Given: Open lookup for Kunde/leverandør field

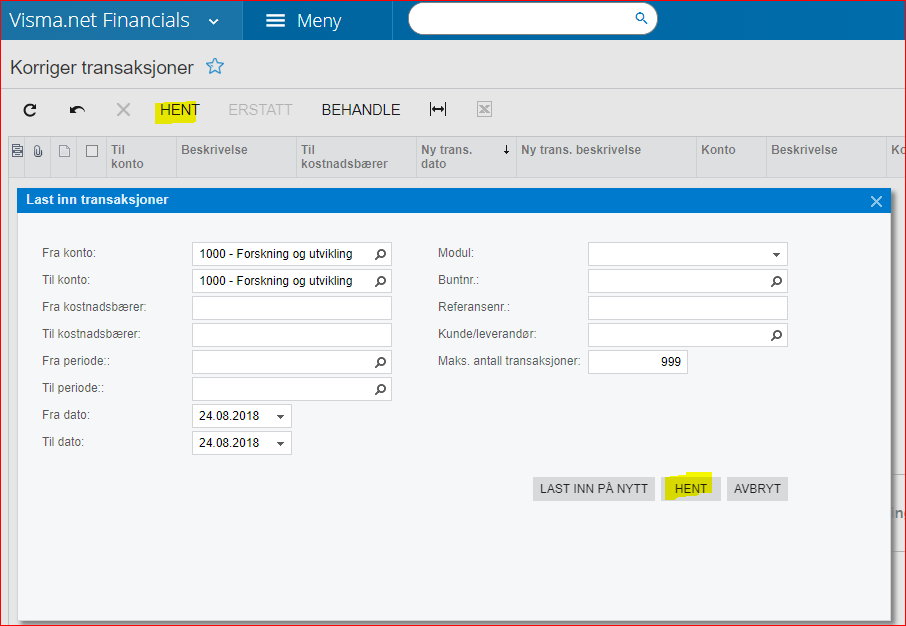Looking at the screenshot, I should [776, 335].
